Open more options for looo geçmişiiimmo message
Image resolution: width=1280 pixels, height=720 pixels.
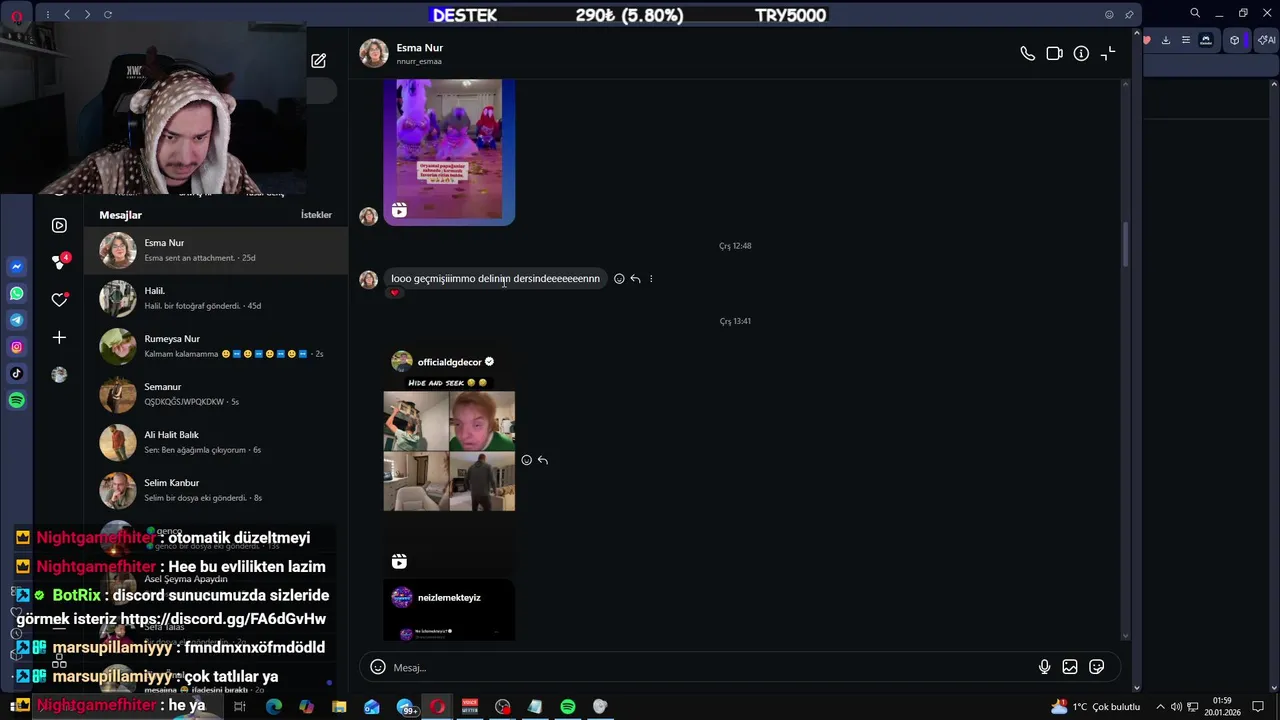[651, 279]
